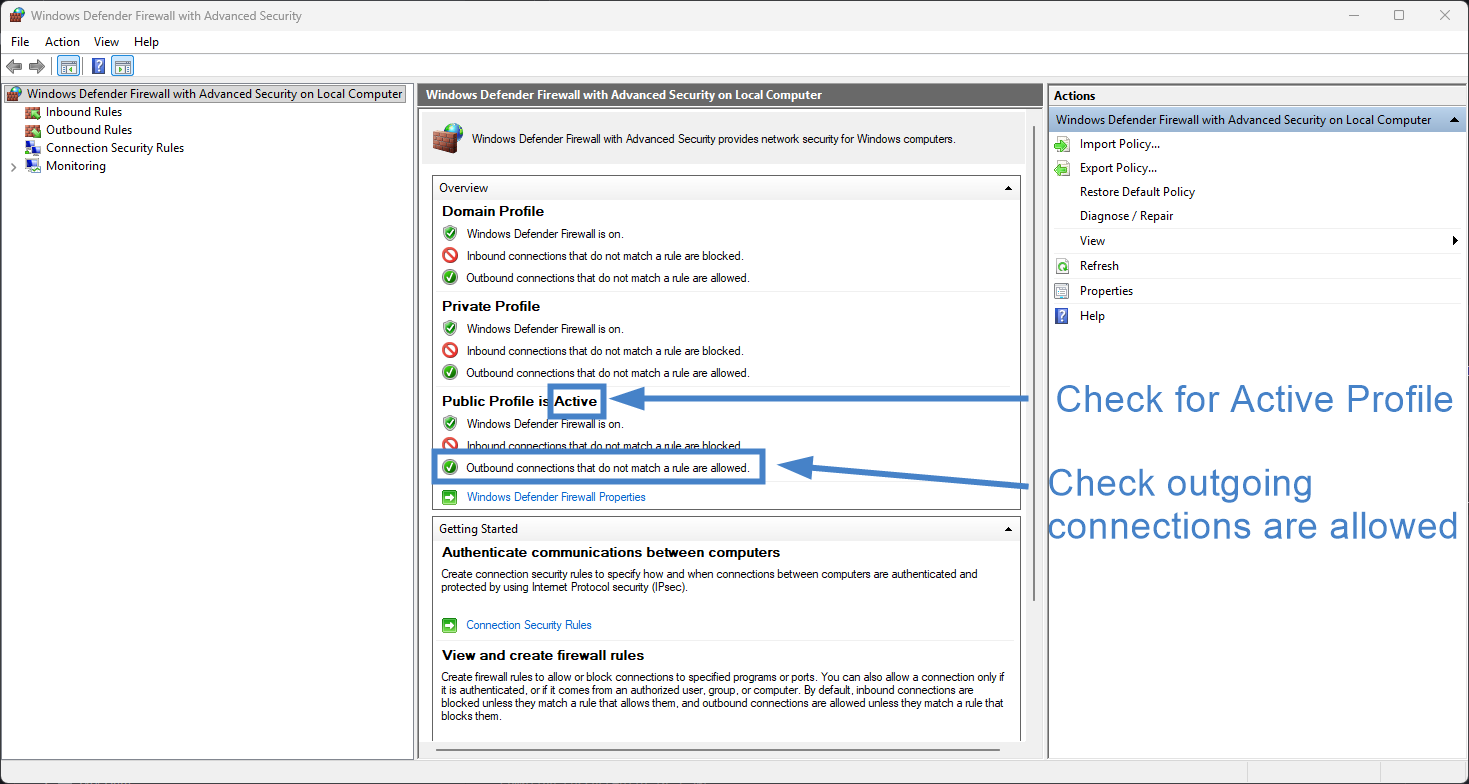Toggle the Show/Hide Action Pane toolbar icon

pyautogui.click(x=123, y=67)
